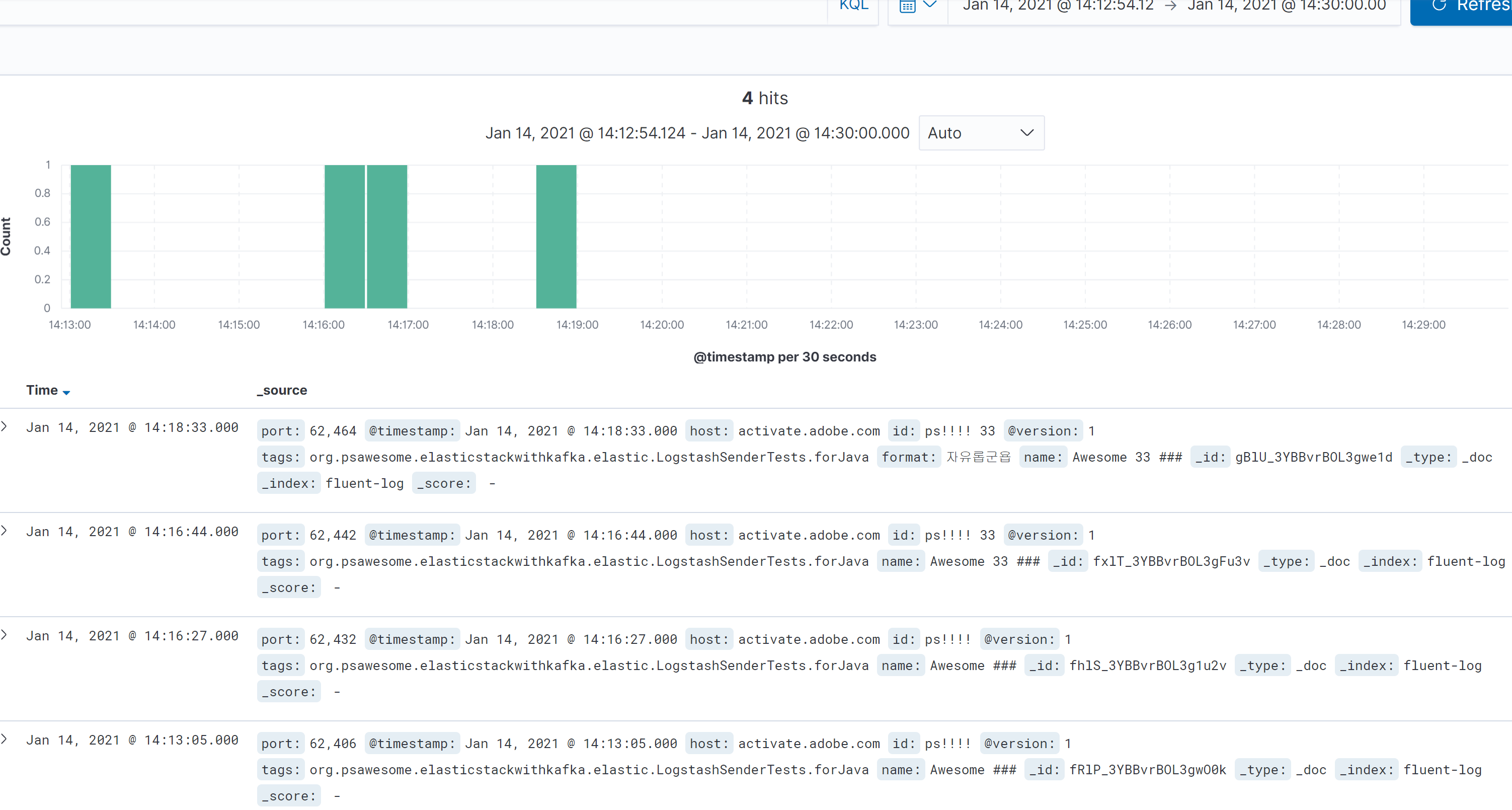Click the arrow between date range fields
Screen dimensions: 1512x810
point(1170,6)
